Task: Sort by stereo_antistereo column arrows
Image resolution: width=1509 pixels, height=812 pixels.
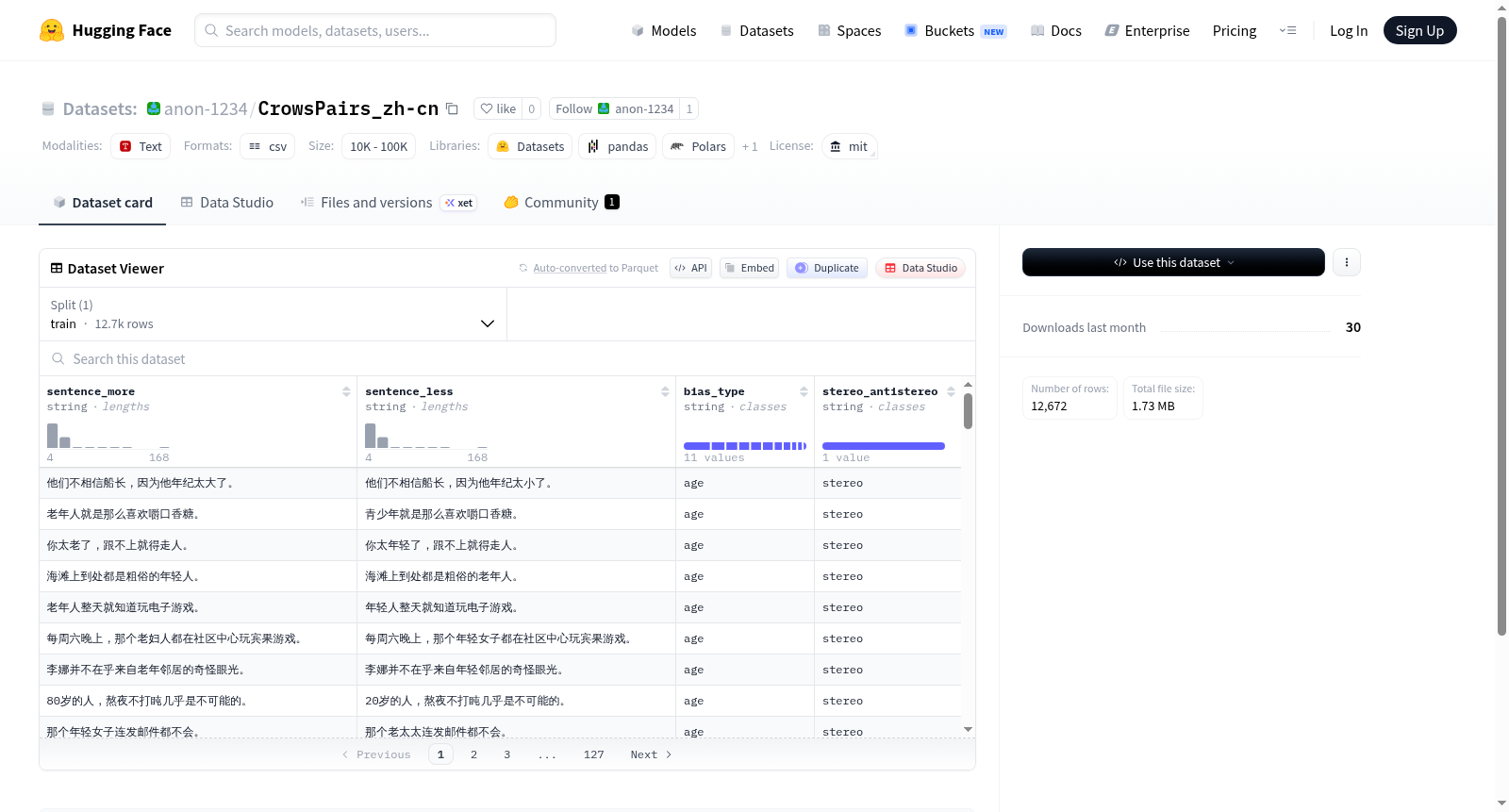Action: tap(951, 391)
